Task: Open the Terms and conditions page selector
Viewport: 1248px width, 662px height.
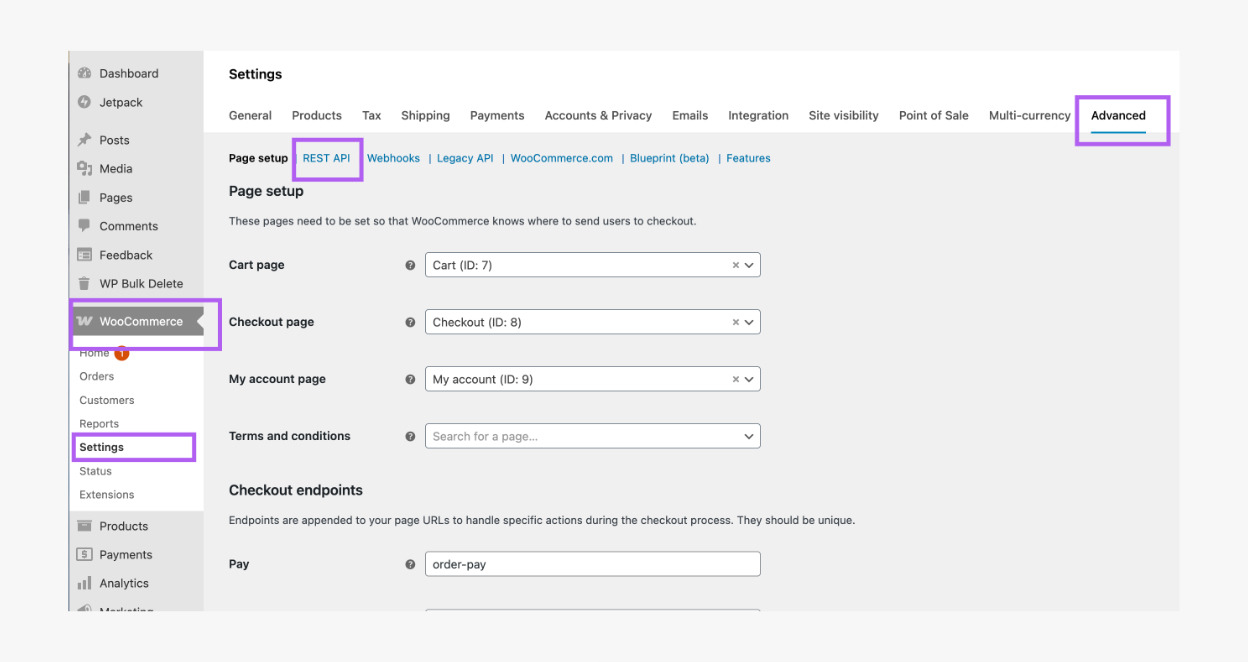Action: pos(592,436)
